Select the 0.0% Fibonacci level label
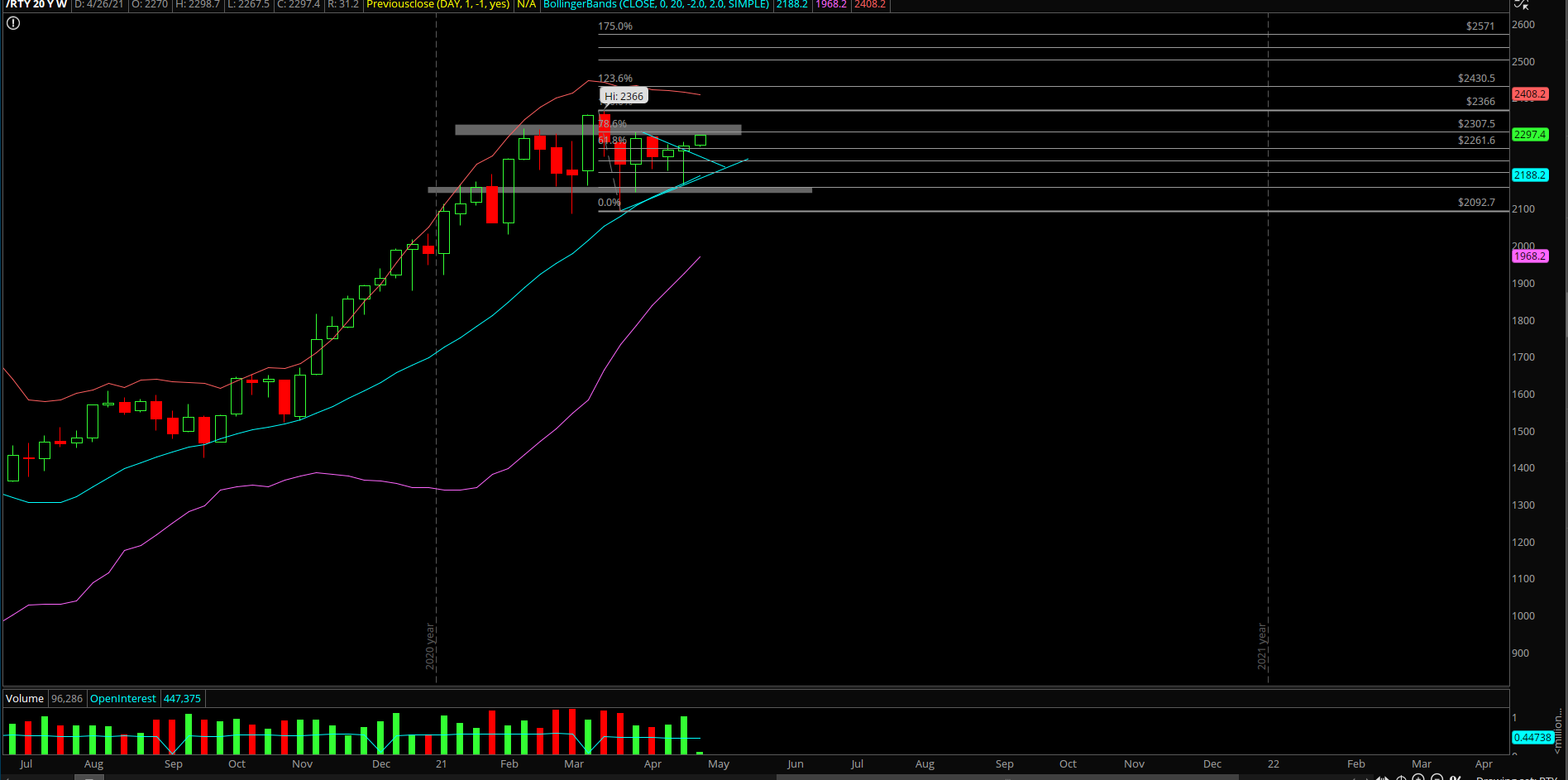Image resolution: width=1568 pixels, height=780 pixels. 610,202
